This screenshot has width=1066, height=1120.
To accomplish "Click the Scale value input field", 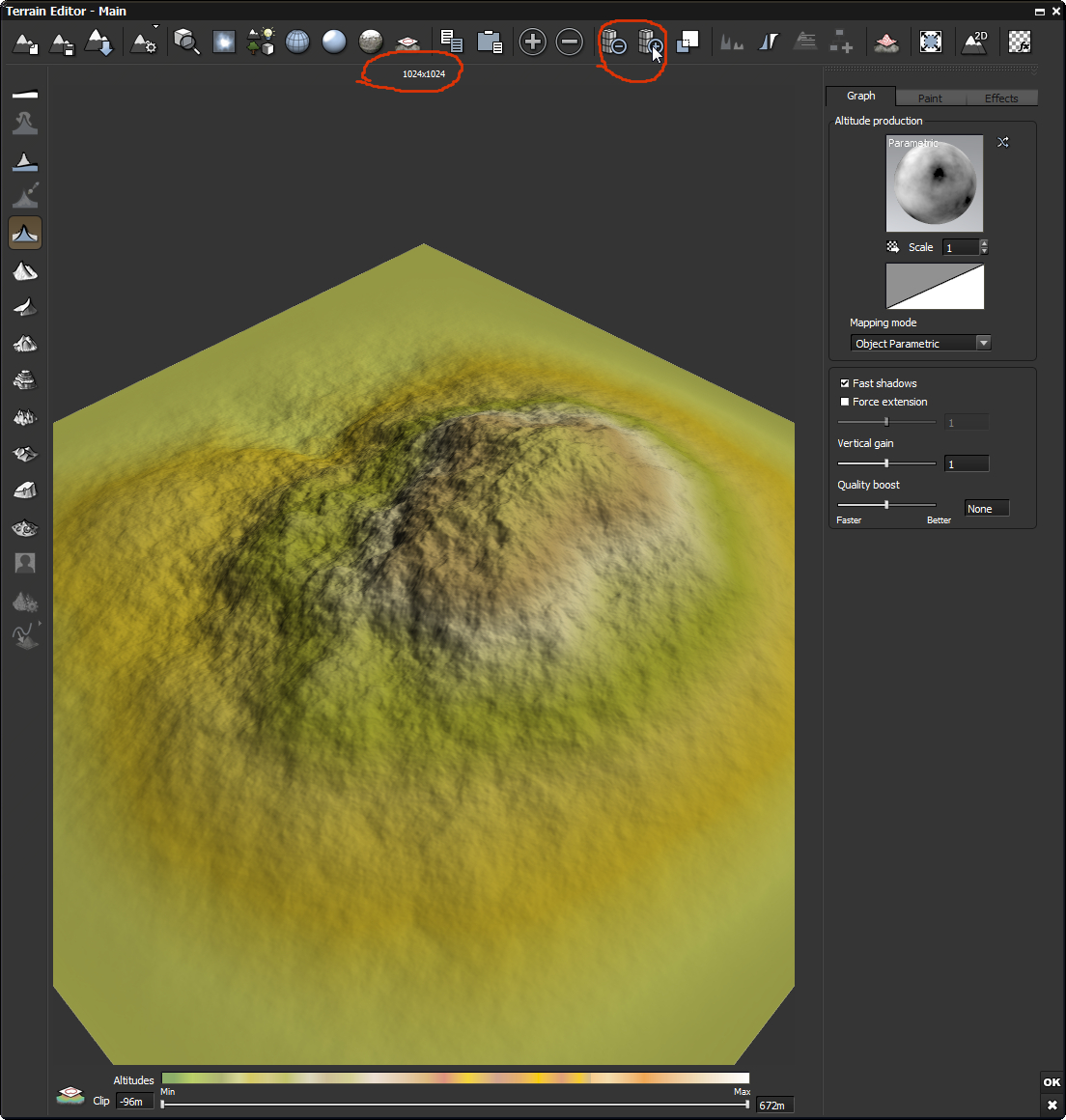I will (960, 248).
